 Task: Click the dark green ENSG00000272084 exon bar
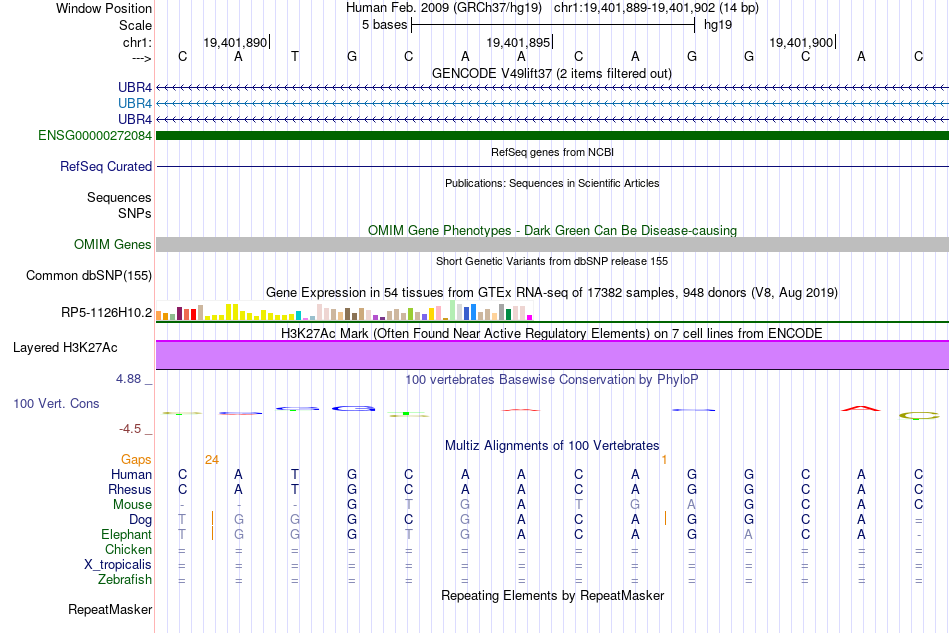[x=552, y=135]
